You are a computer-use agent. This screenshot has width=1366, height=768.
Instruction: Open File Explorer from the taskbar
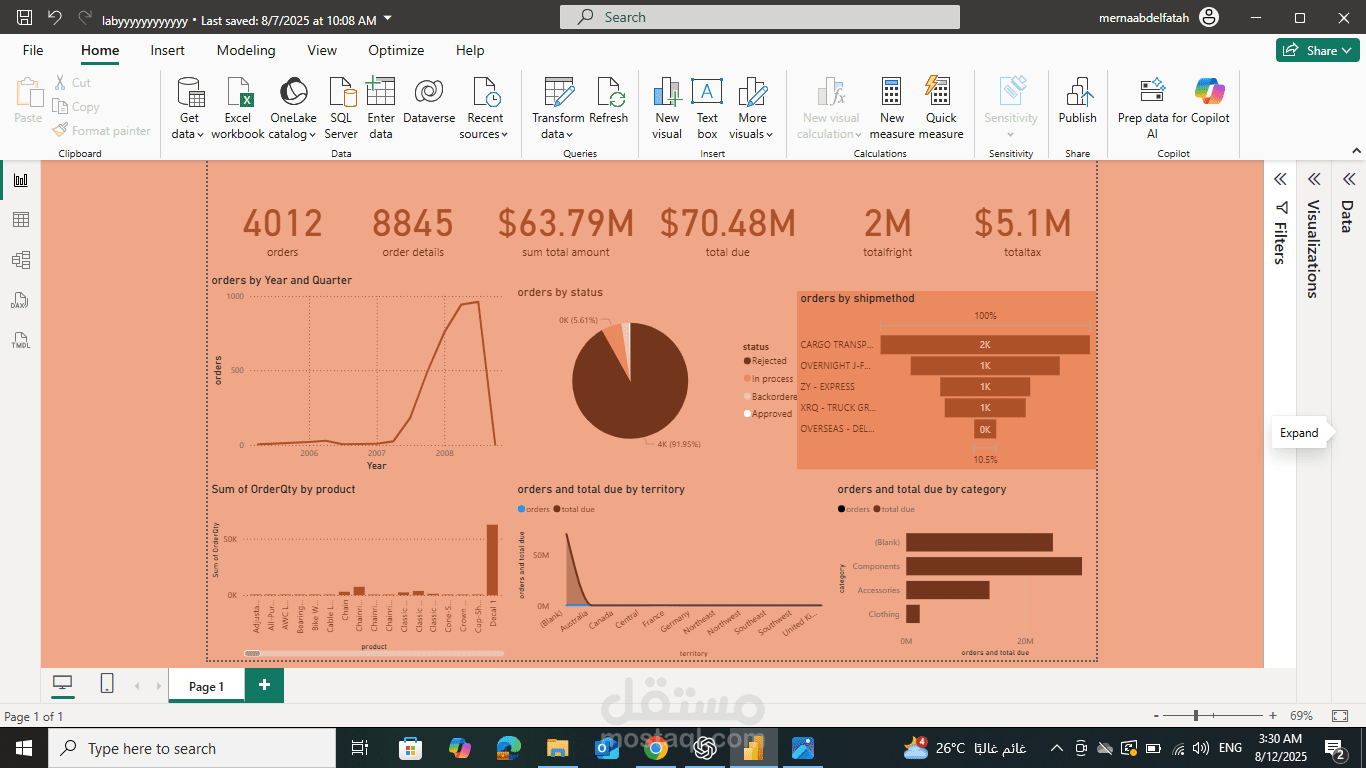[558, 748]
